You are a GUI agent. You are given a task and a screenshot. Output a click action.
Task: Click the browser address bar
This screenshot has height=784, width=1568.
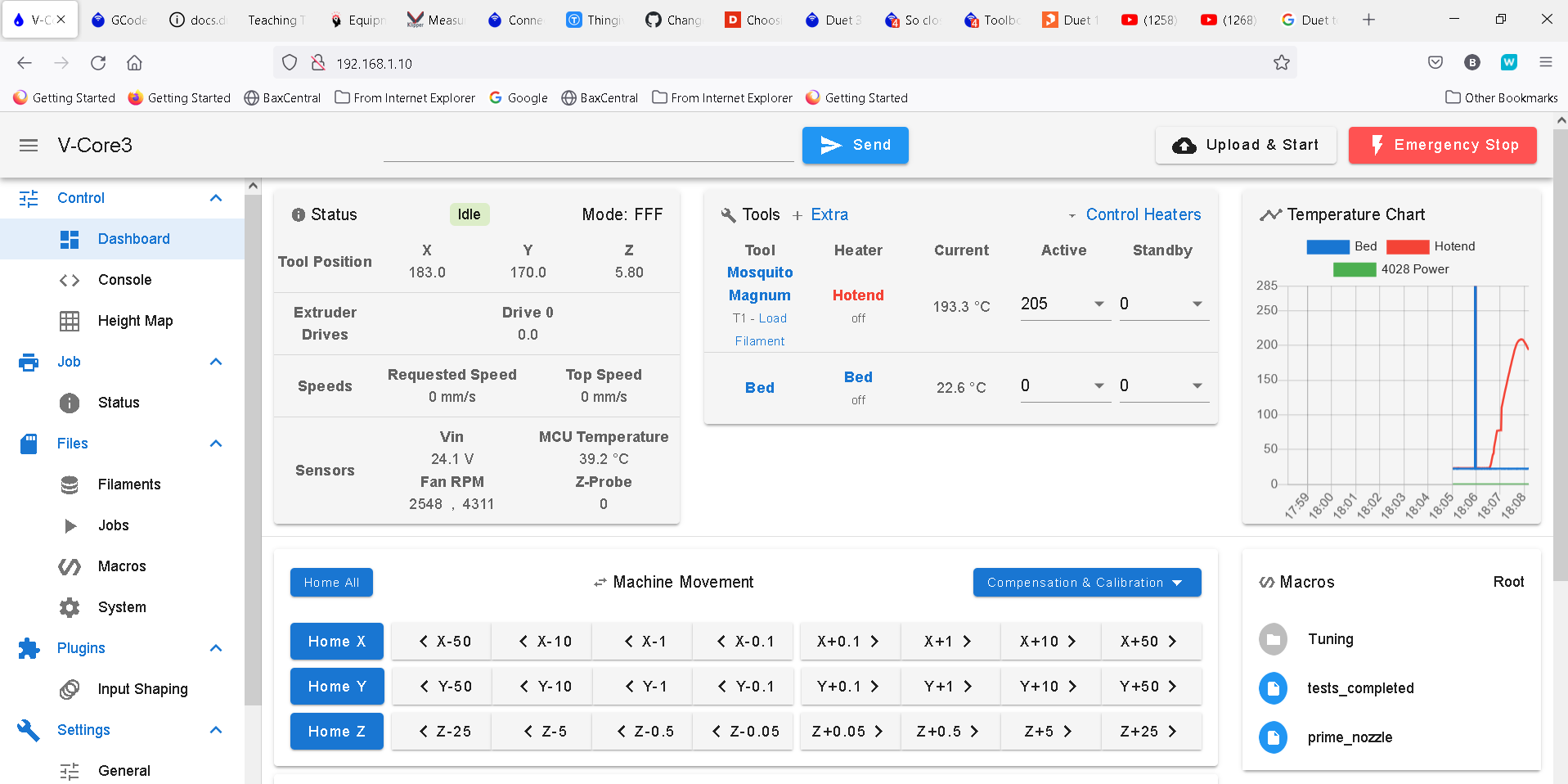pyautogui.click(x=785, y=63)
